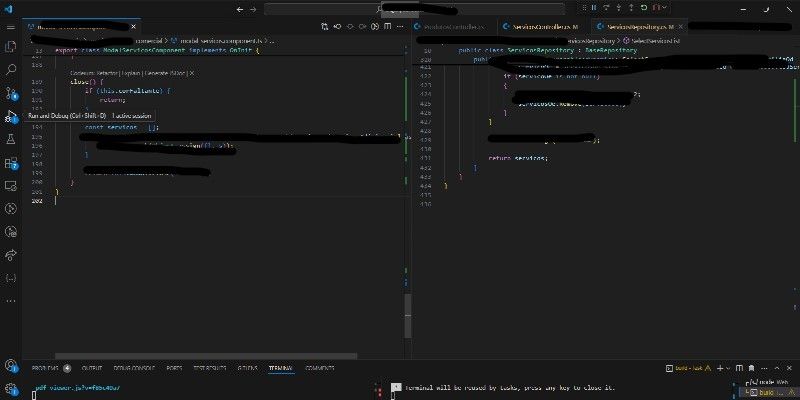This screenshot has width=800, height=400.
Task: Switch to the ServicosController.cs tab
Action: coord(544,27)
